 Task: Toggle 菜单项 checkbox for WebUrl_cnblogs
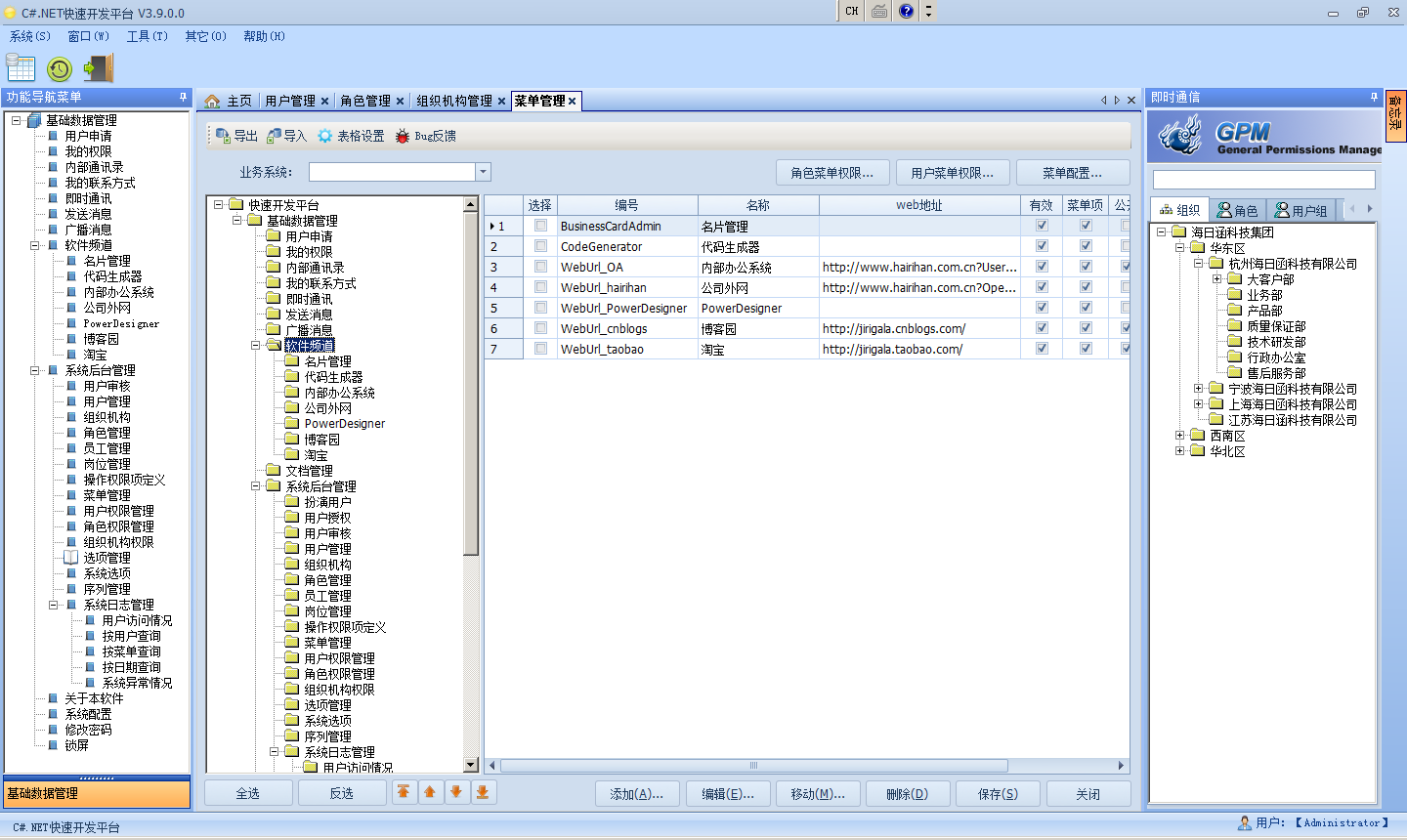click(x=1086, y=328)
